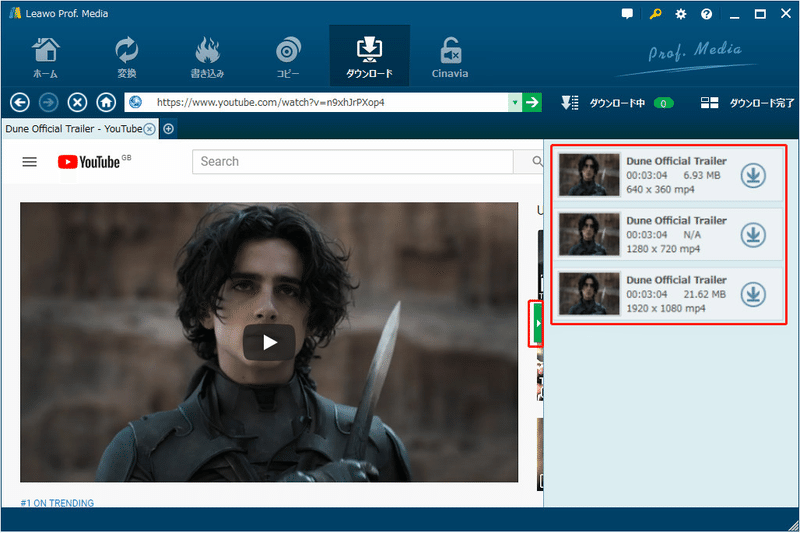Open the registration key icon
Screen dimensions: 800x533
click(655, 14)
